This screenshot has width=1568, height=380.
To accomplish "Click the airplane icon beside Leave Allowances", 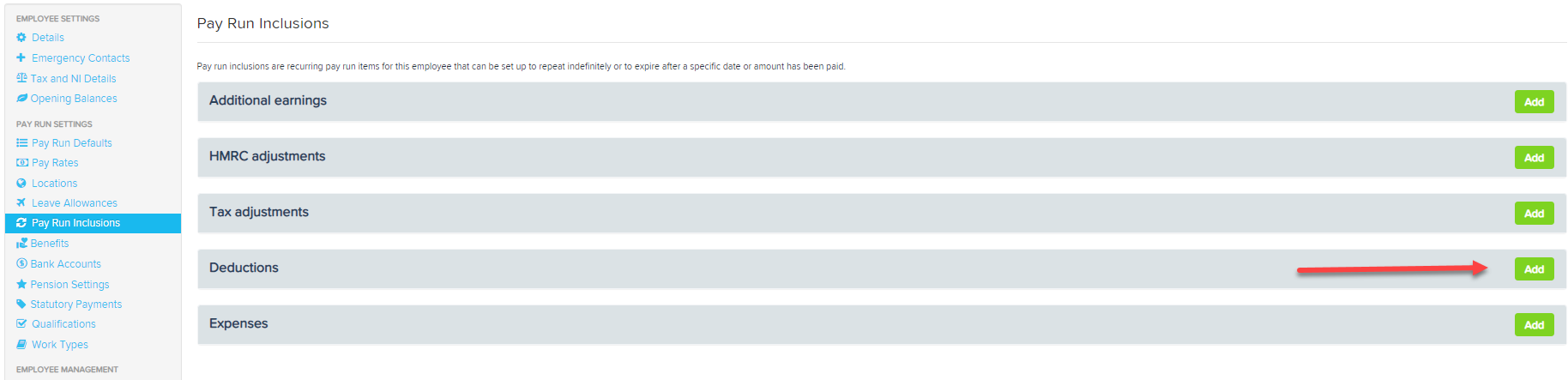I will [x=21, y=202].
